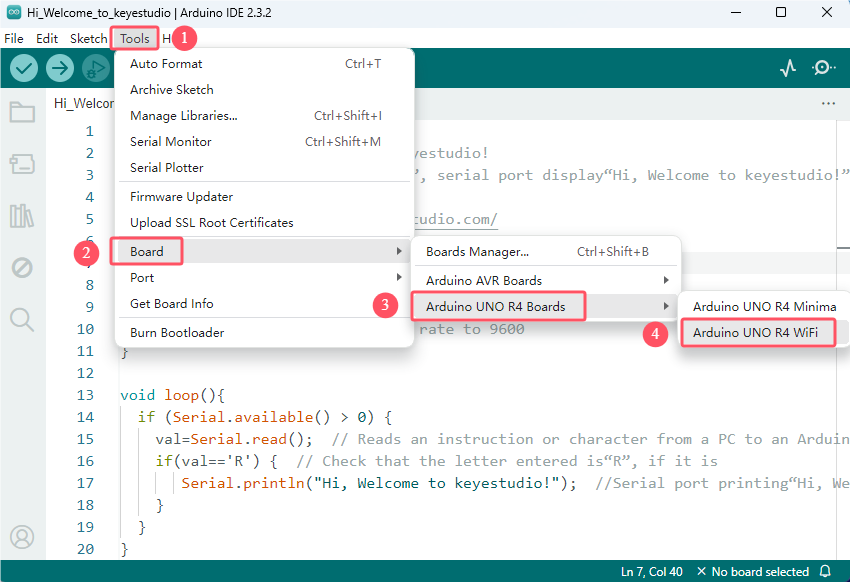Choose Serial Plotter menu entry

pos(264,168)
